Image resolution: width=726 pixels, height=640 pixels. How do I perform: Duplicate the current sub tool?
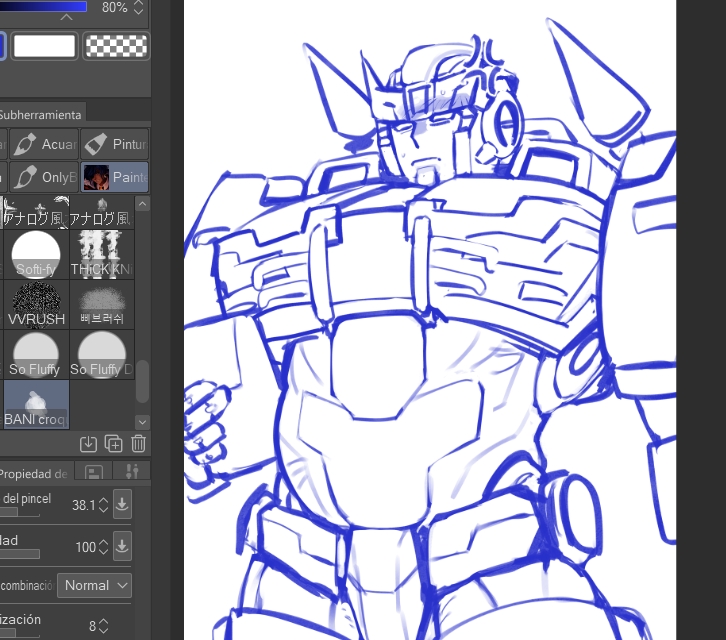[x=113, y=443]
